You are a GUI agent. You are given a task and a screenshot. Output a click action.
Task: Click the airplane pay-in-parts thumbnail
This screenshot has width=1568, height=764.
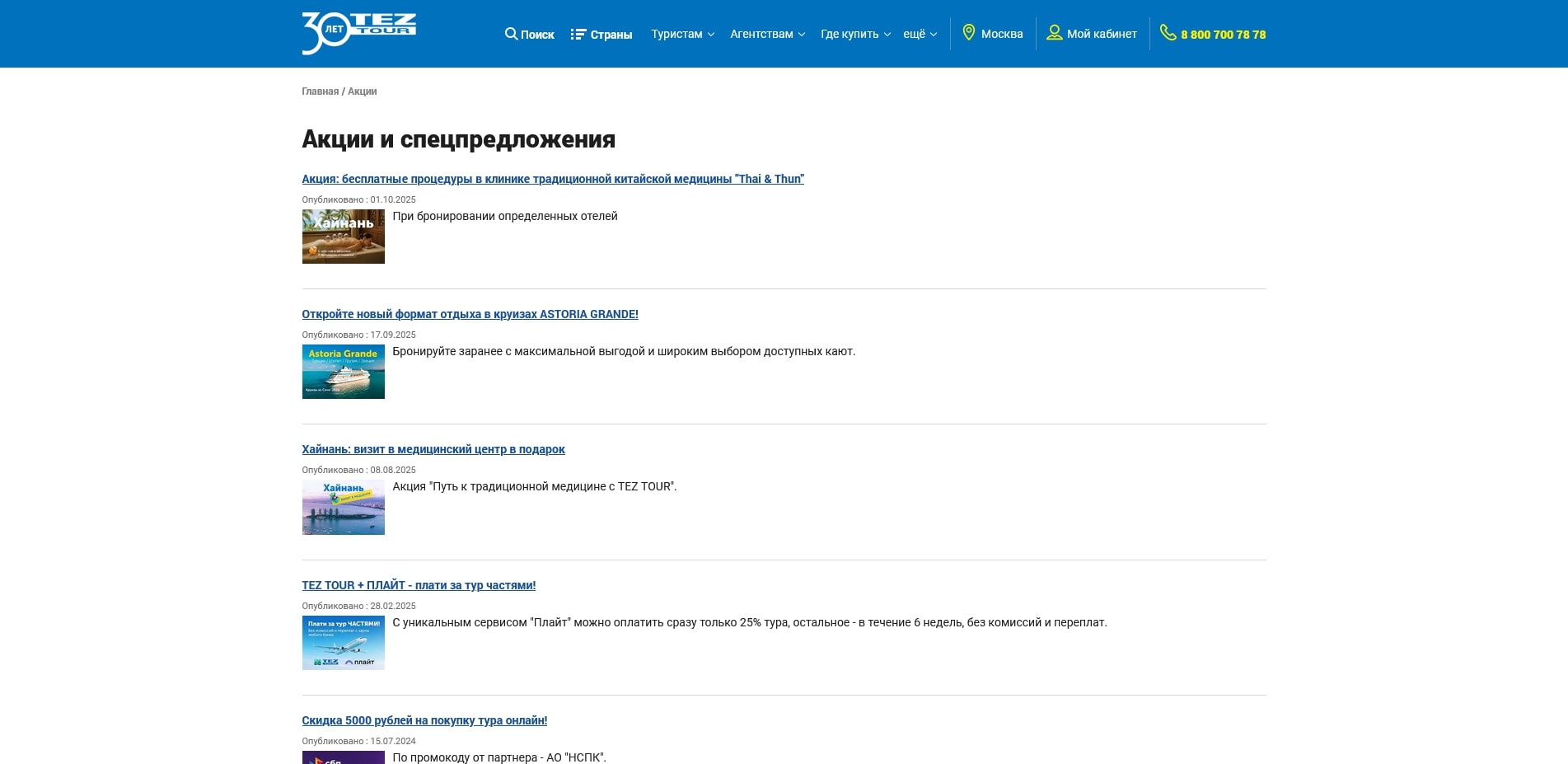343,643
